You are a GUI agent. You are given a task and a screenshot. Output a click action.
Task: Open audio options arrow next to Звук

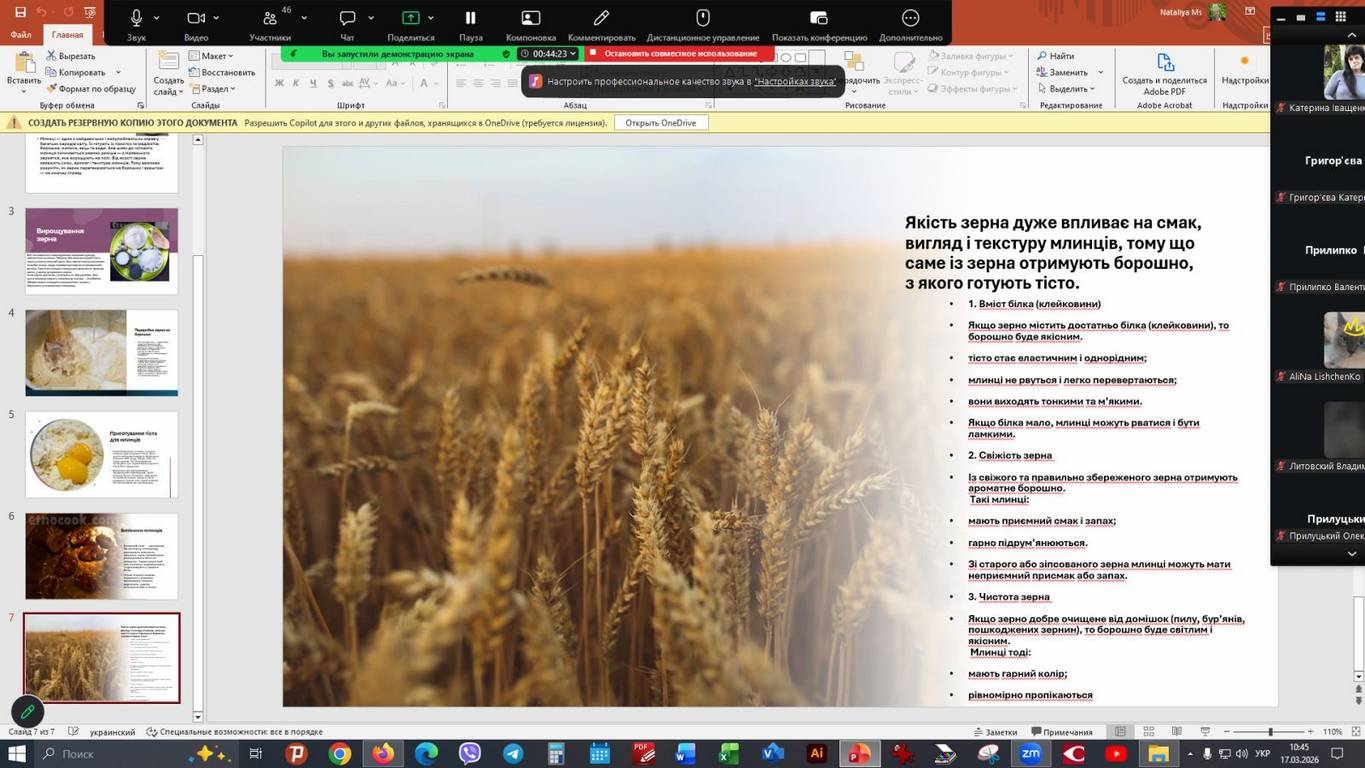158,18
